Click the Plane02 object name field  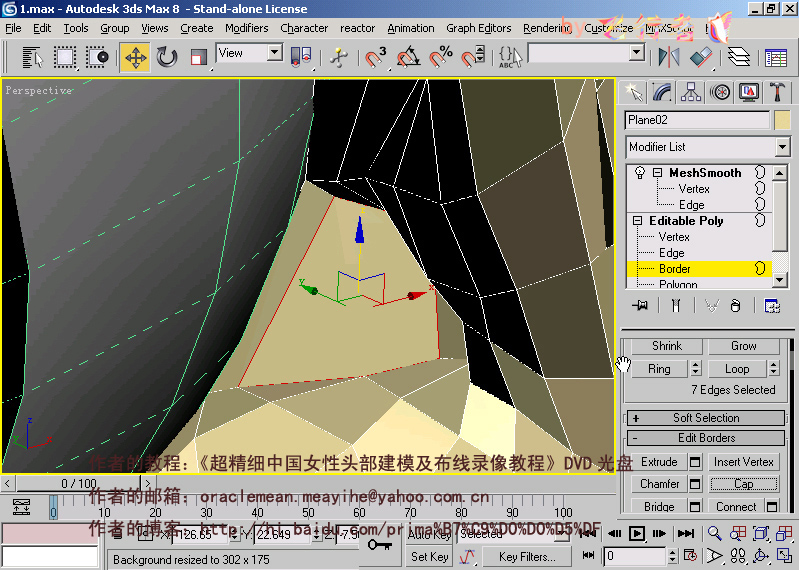697,120
